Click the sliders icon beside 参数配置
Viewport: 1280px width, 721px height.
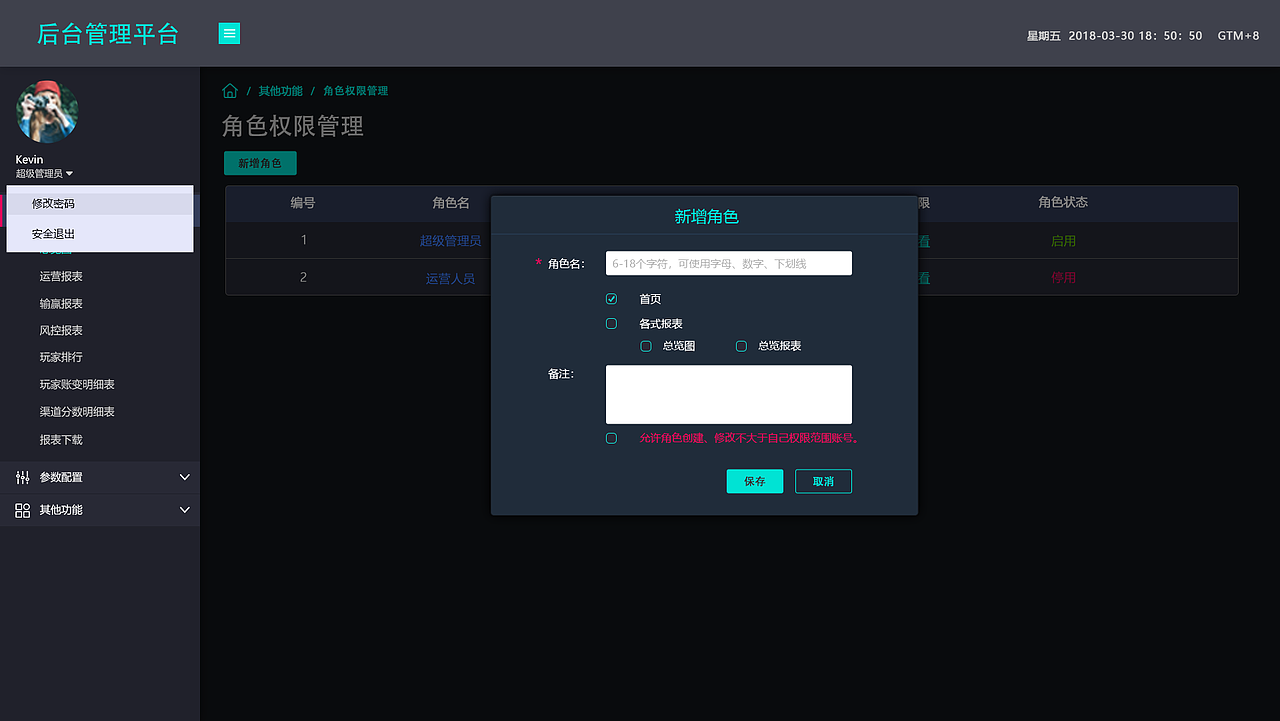point(21,477)
